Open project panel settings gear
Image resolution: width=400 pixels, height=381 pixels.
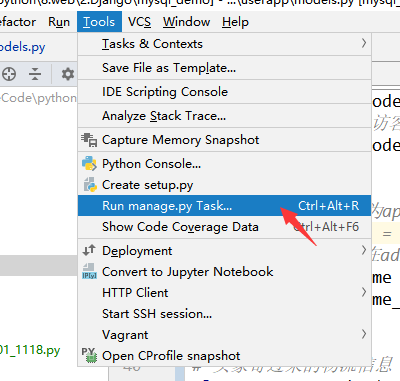point(68,74)
